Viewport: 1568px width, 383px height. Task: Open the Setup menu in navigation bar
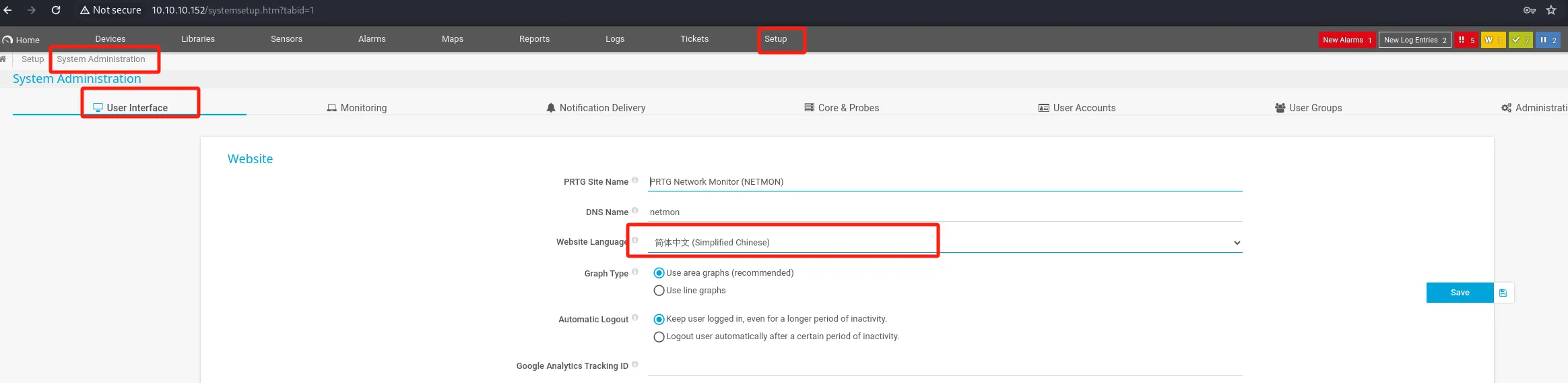coord(775,39)
